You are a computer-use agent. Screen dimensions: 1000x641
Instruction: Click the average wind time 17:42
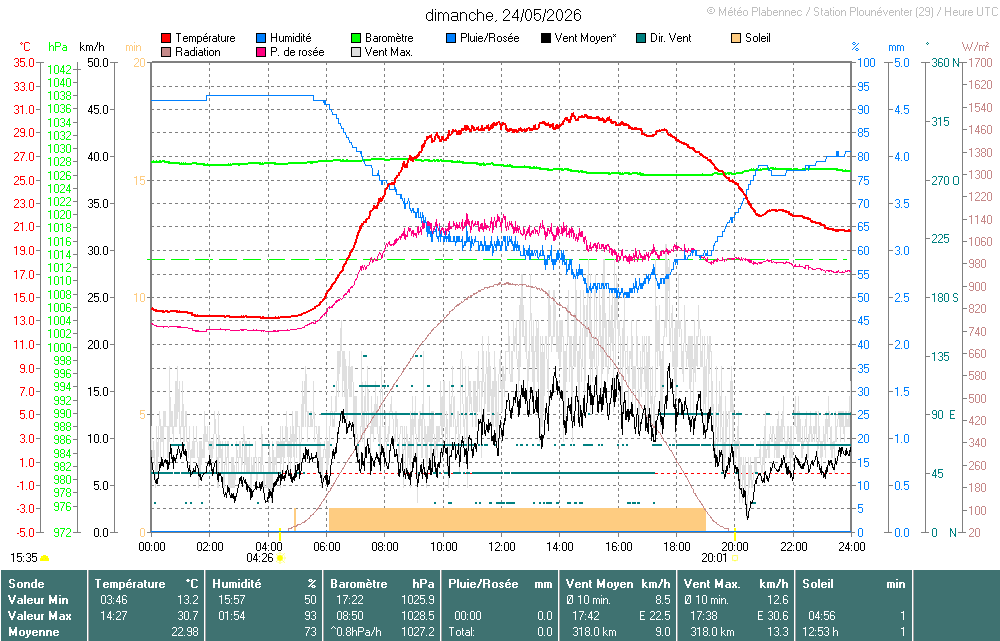tap(585, 616)
